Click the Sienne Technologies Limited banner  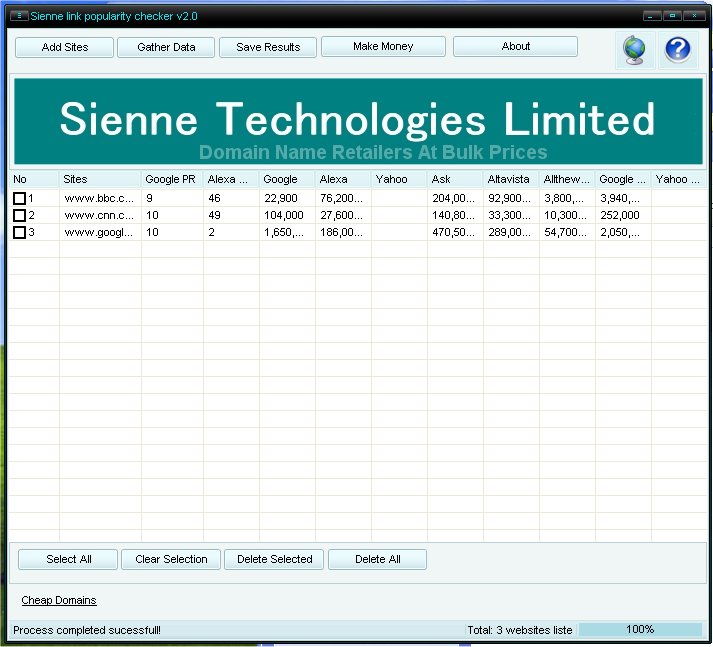(358, 121)
